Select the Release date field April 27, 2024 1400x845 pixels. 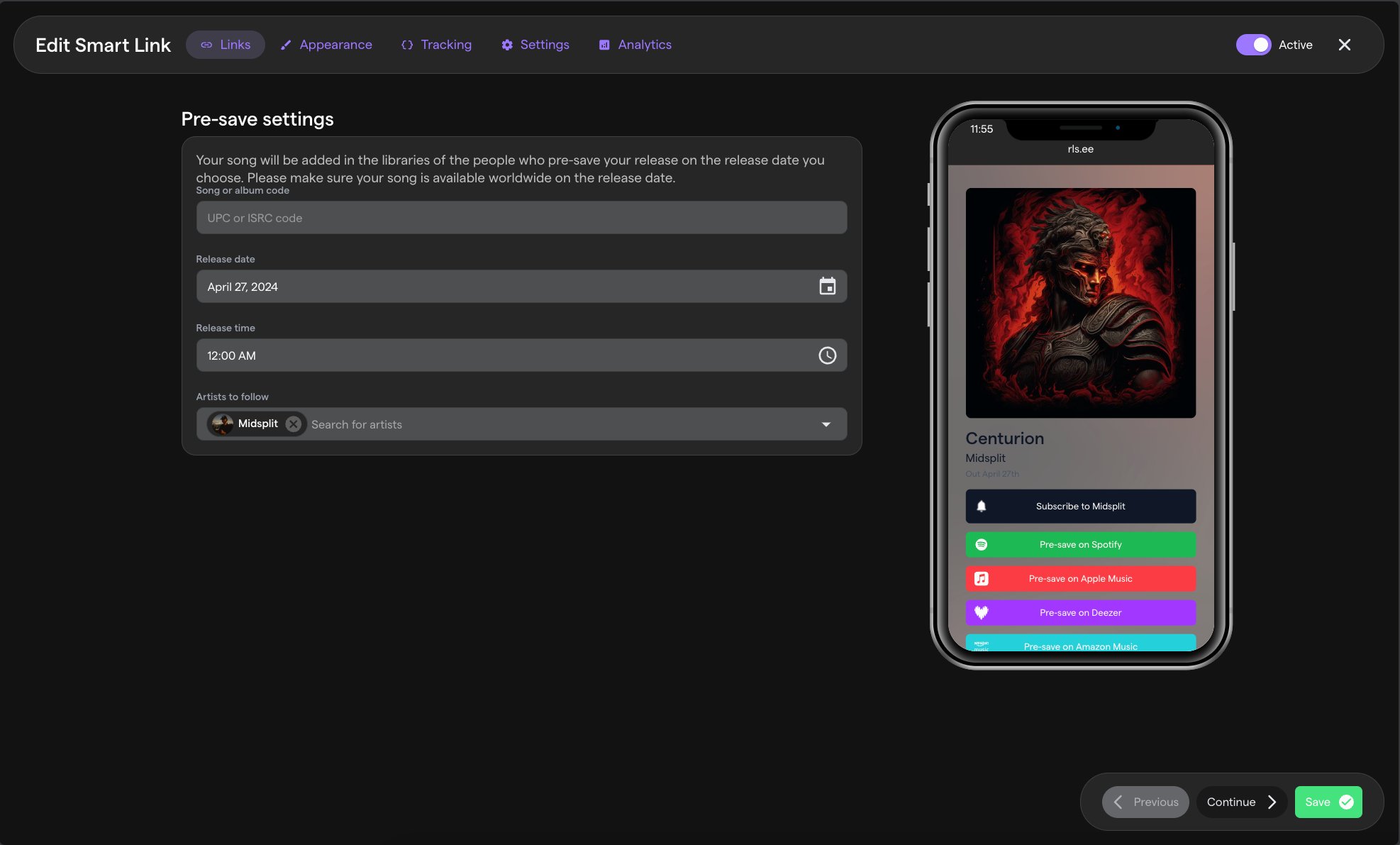521,287
